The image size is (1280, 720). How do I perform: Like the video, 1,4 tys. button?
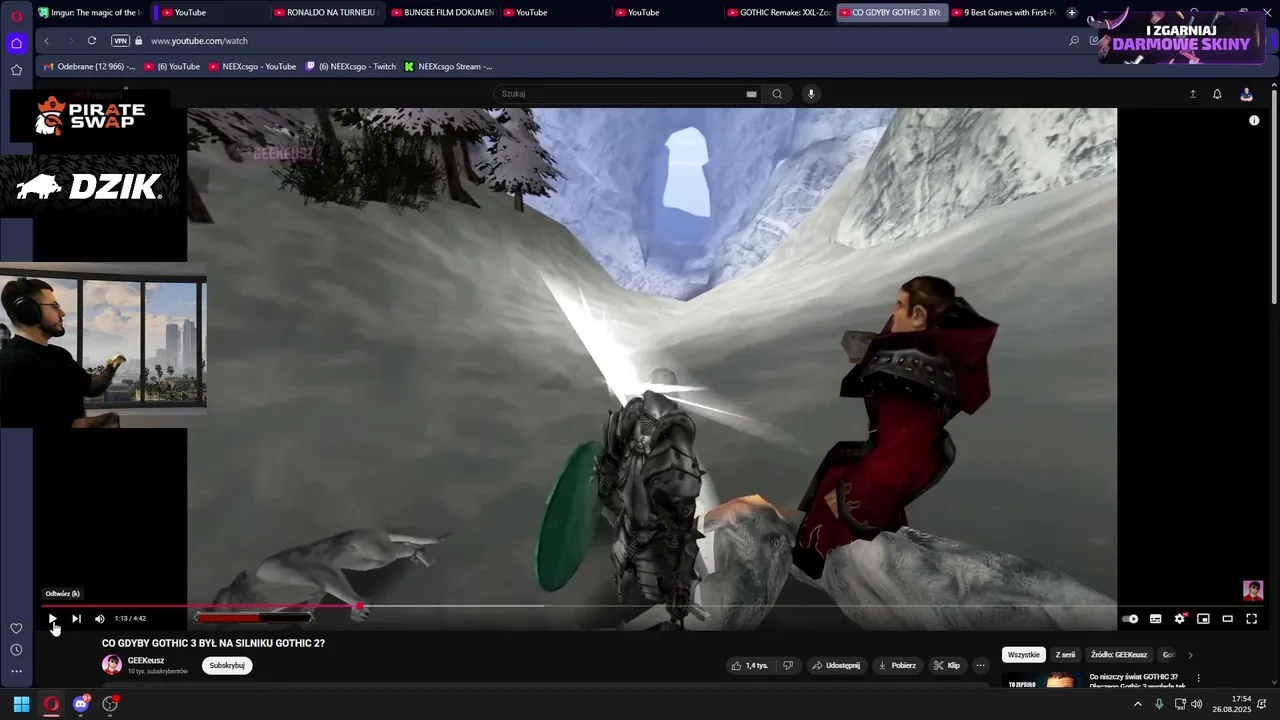[x=749, y=665]
